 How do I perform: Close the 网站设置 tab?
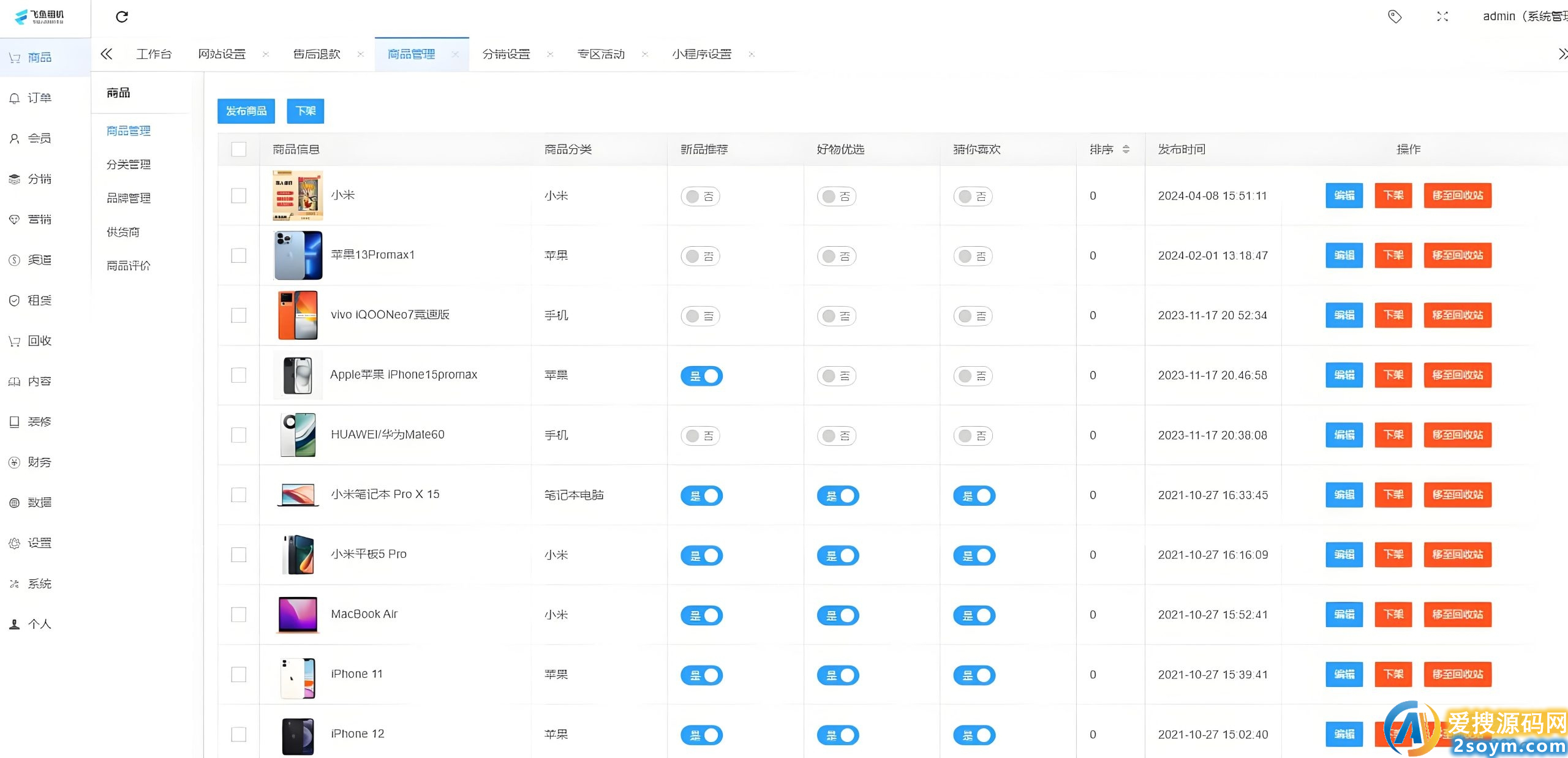[x=266, y=54]
